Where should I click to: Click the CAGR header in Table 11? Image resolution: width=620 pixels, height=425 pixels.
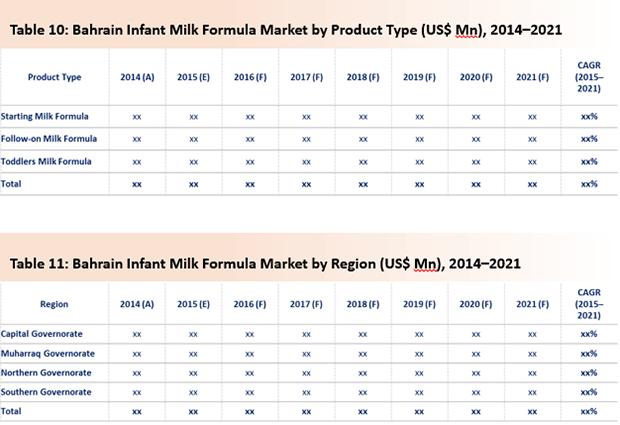tap(589, 304)
